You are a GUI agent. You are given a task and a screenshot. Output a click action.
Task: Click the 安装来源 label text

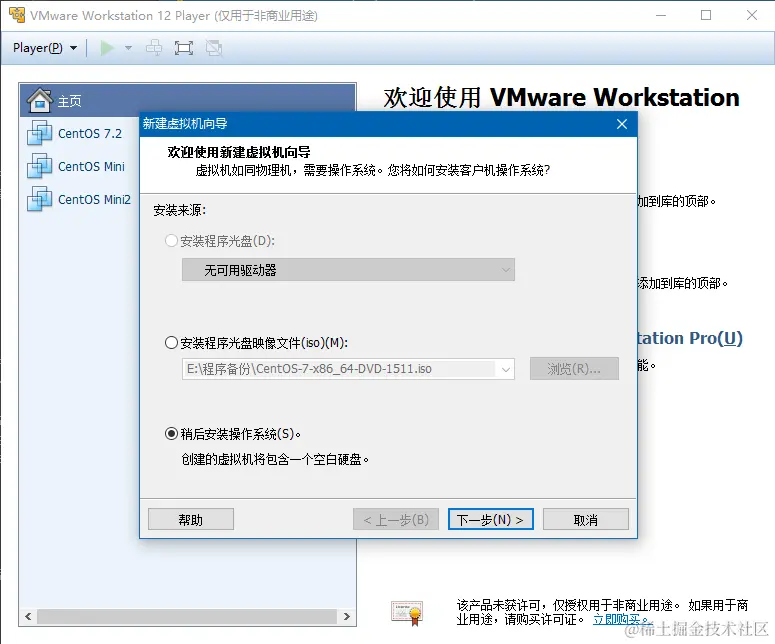point(179,210)
